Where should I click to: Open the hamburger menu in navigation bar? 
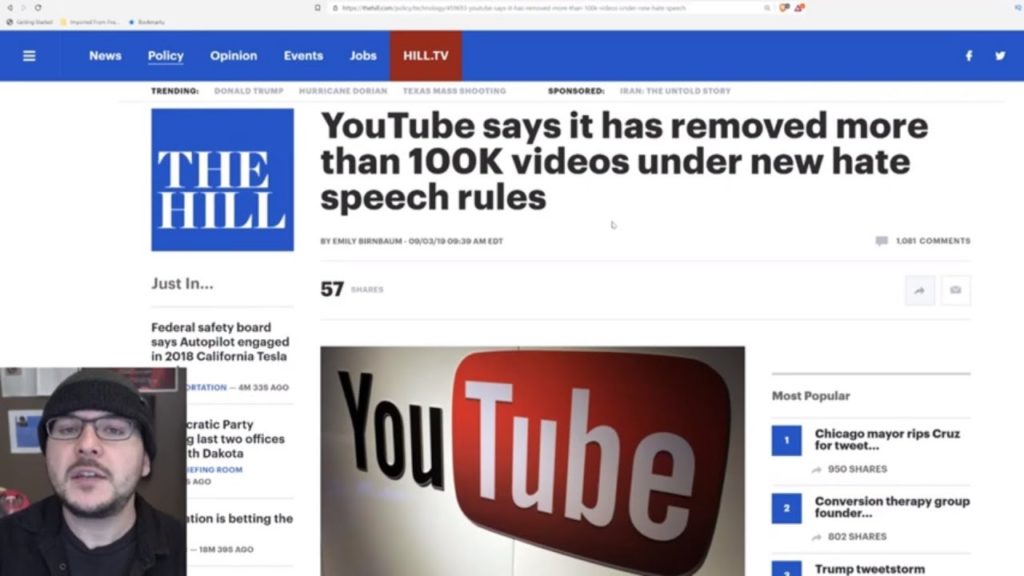29,56
